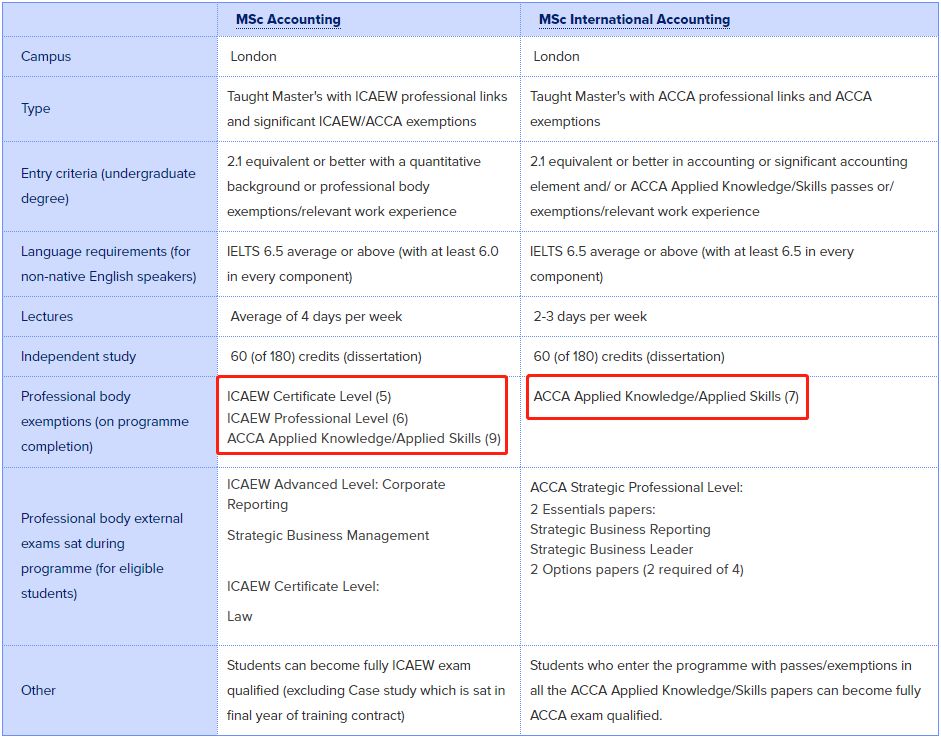Image resolution: width=941 pixels, height=738 pixels.
Task: Click 2 Essentials papers: text
Action: pos(592,509)
